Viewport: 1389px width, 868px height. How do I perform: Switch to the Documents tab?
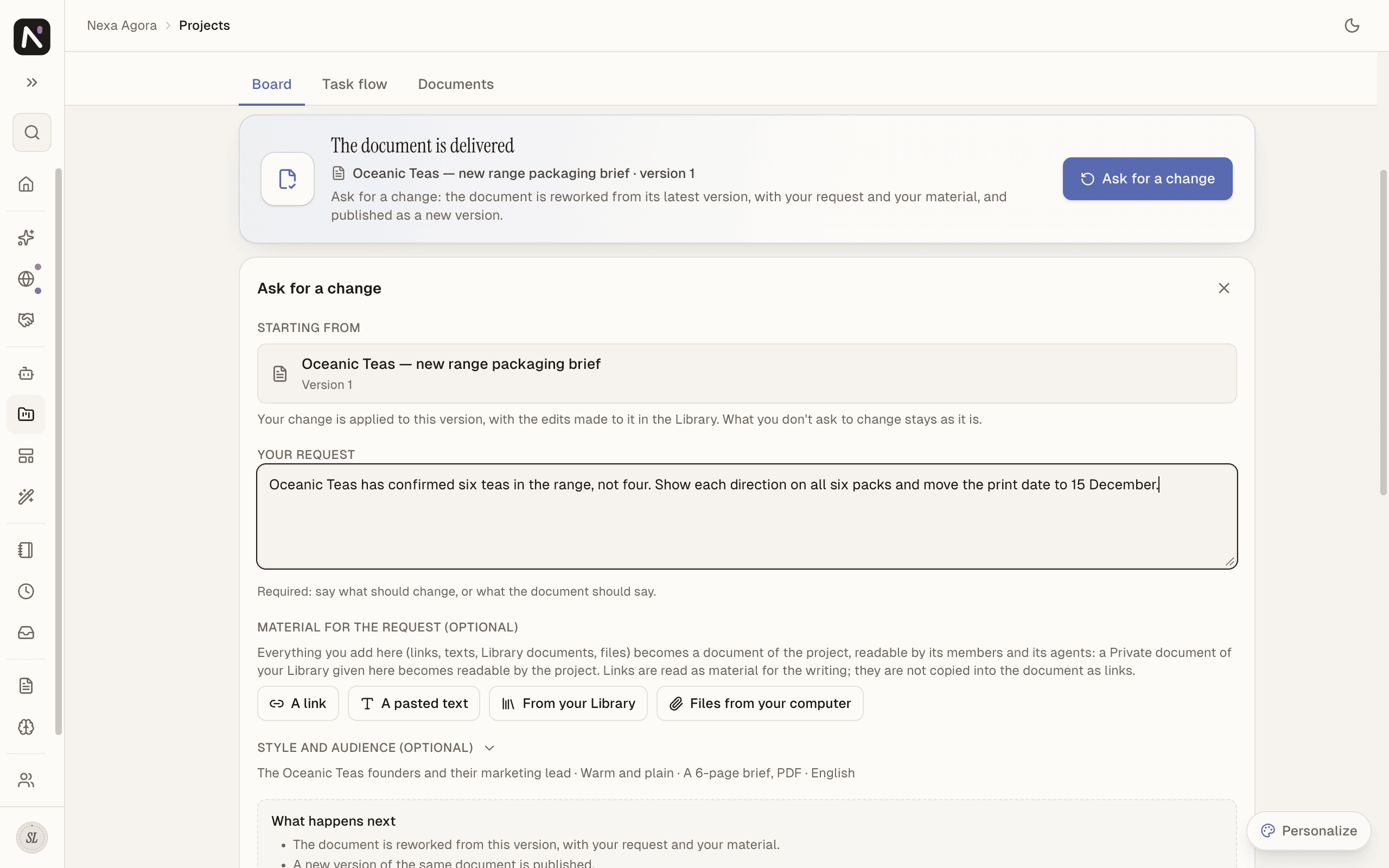[456, 85]
